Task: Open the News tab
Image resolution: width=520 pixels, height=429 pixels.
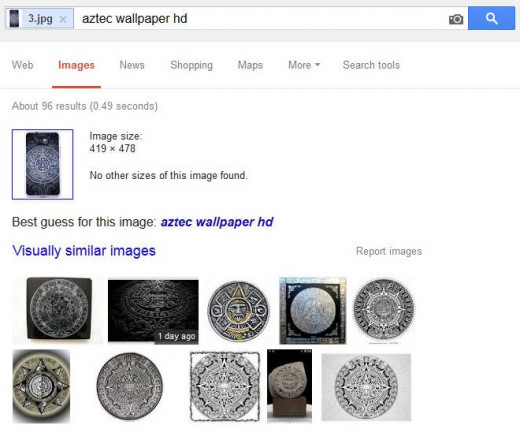Action: coord(132,65)
